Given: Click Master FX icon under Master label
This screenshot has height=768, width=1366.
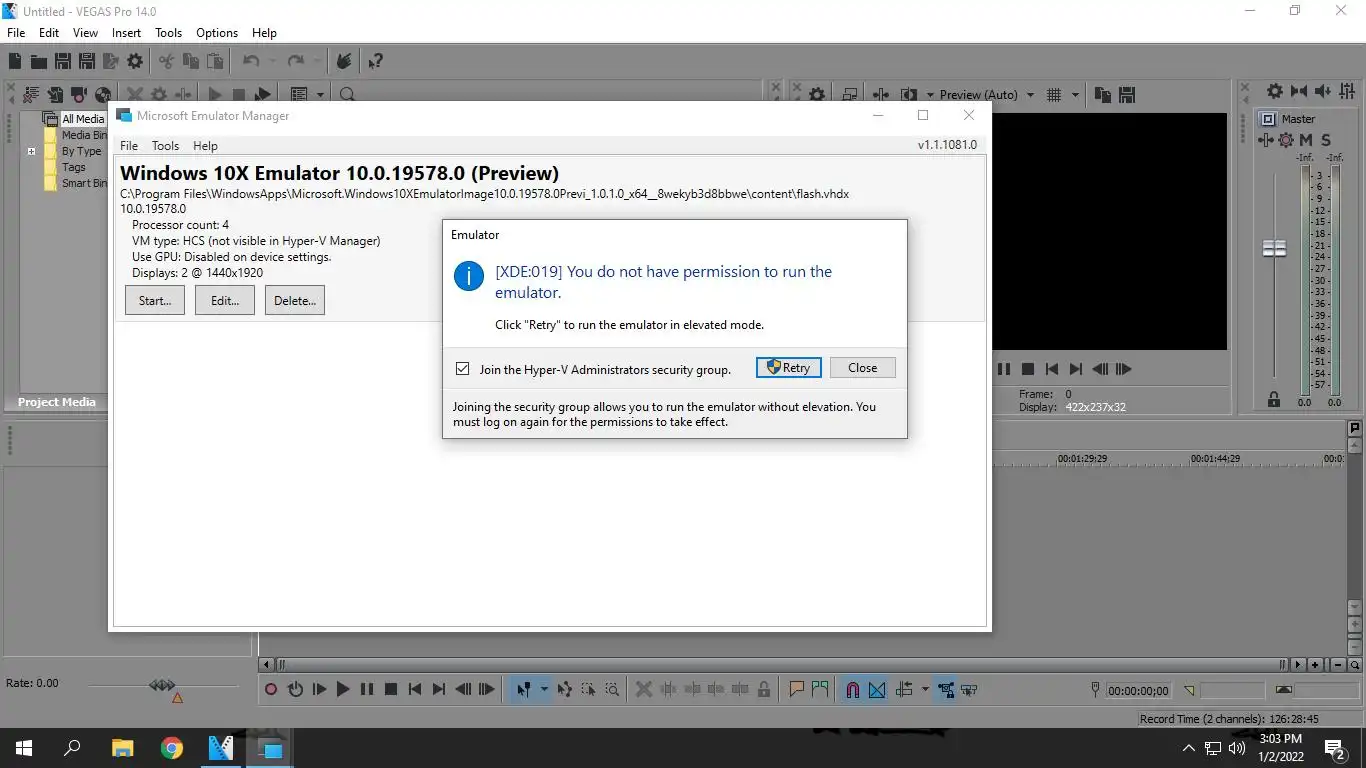Looking at the screenshot, I should tap(1266, 140).
